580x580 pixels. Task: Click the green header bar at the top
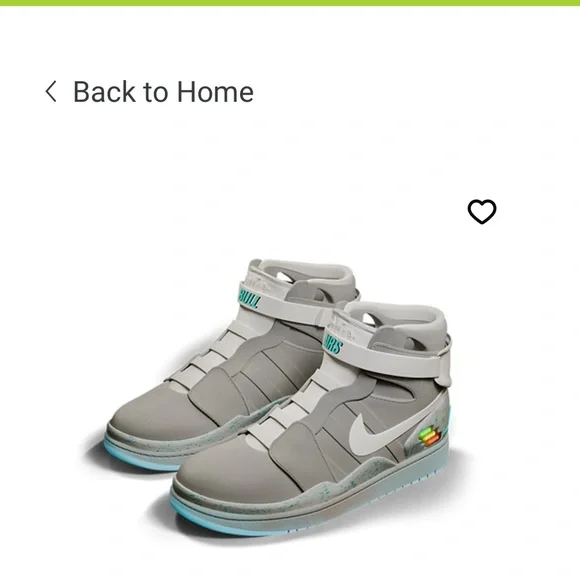[290, 3]
